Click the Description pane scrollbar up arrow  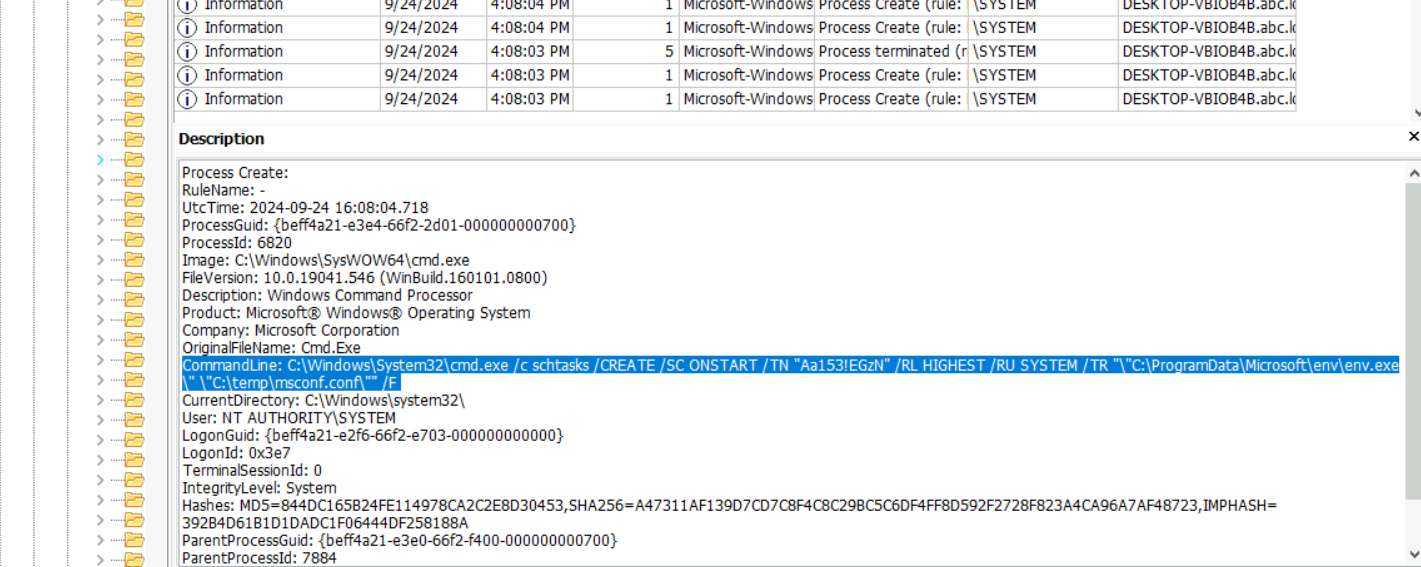[1413, 173]
